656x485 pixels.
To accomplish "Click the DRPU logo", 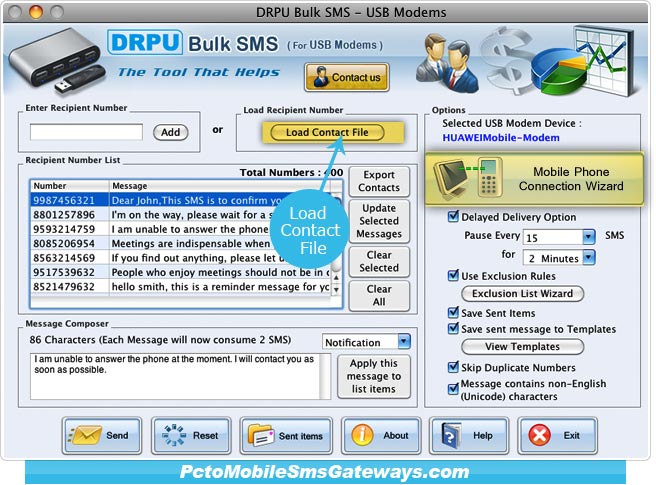I will pos(145,42).
